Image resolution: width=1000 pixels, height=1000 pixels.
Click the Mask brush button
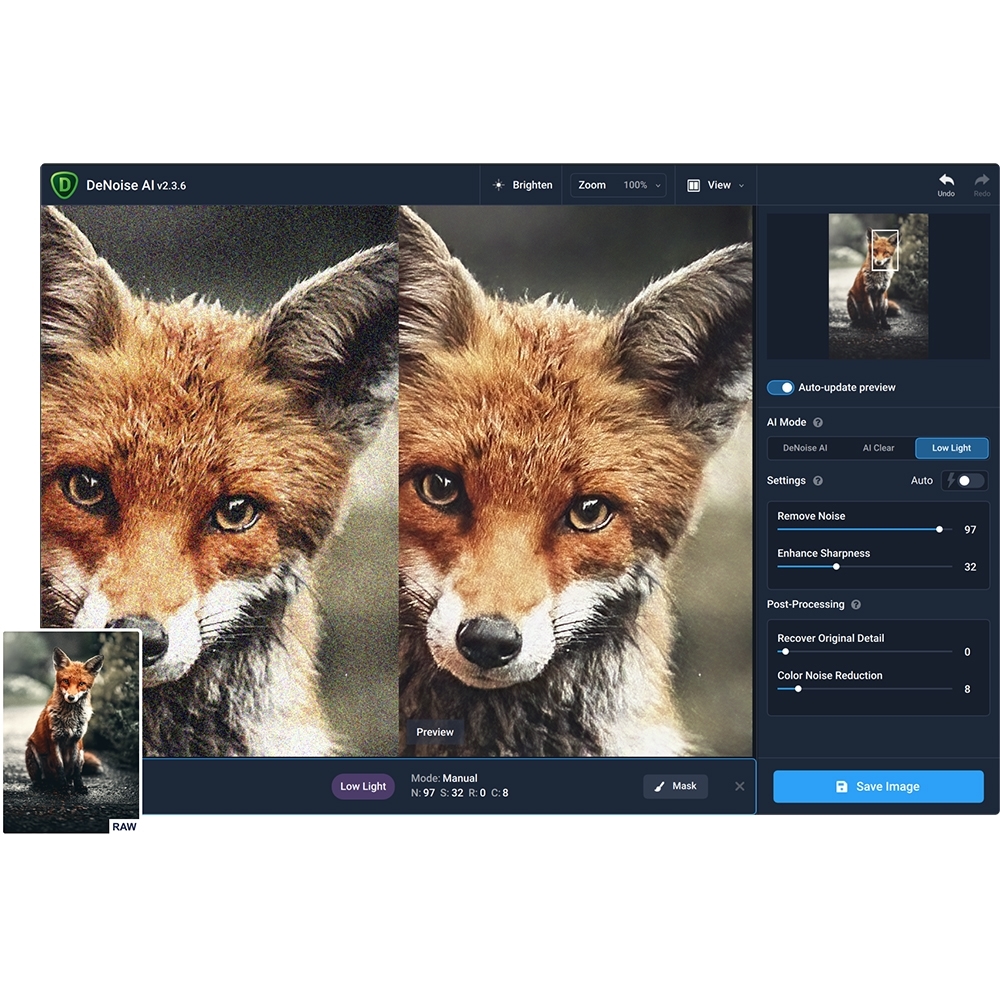pos(675,786)
